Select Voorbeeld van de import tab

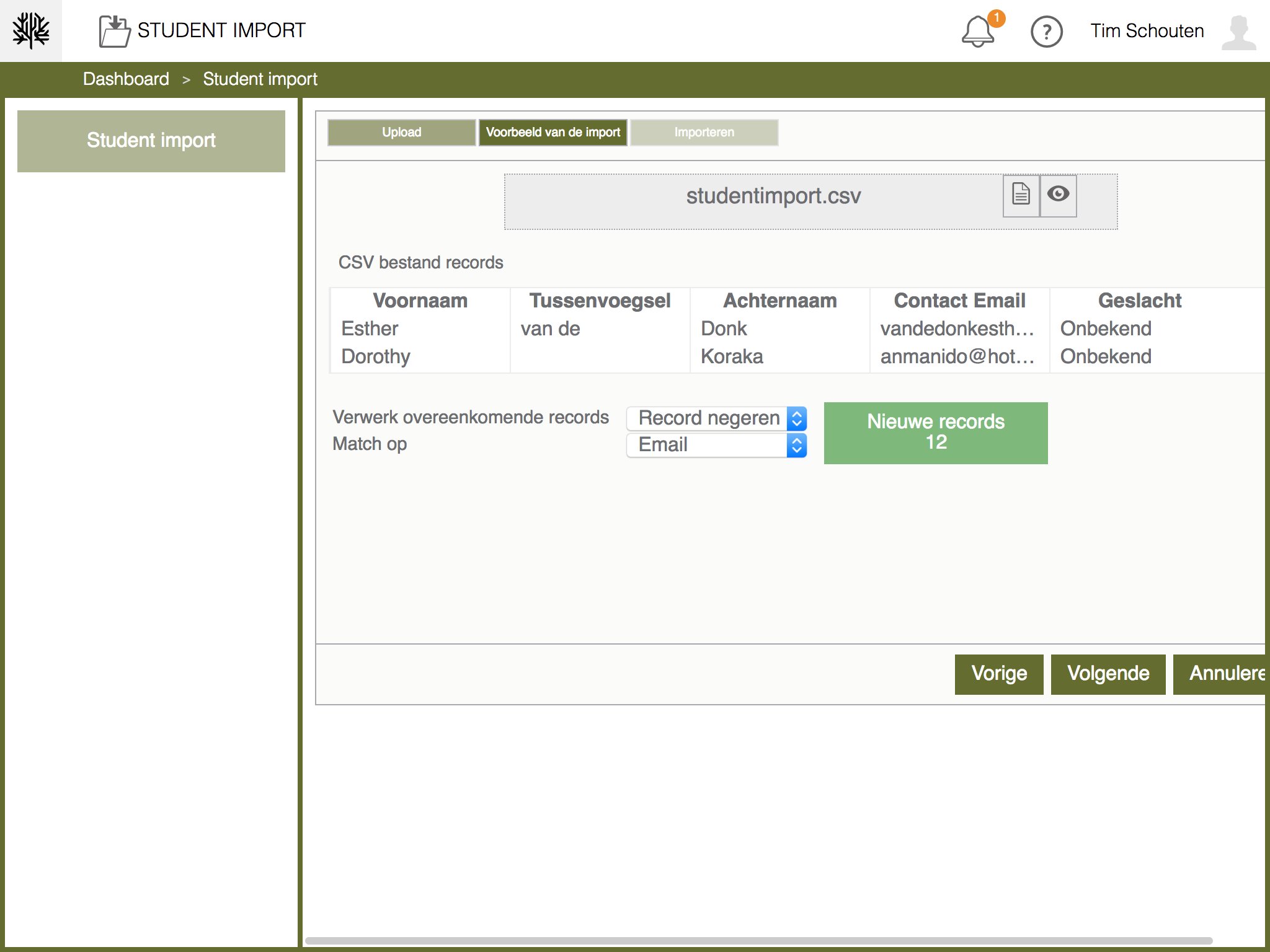point(553,133)
